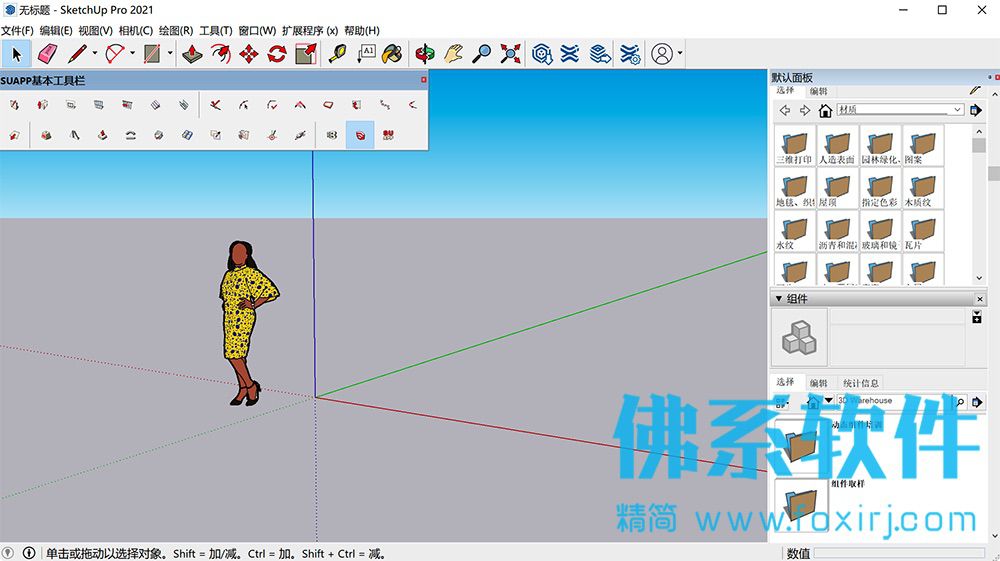Click the info icon in the status bar
Viewport: 1000px width, 561px height.
click(29, 553)
